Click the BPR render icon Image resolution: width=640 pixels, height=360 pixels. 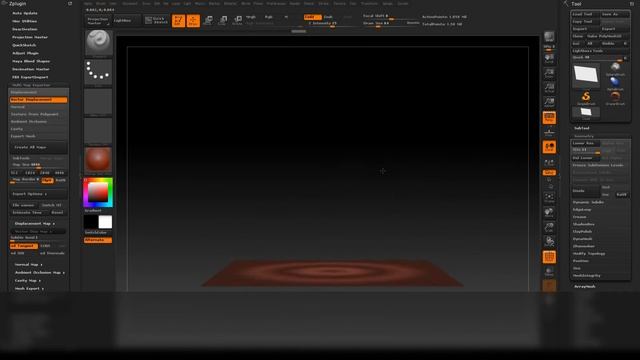click(x=549, y=37)
